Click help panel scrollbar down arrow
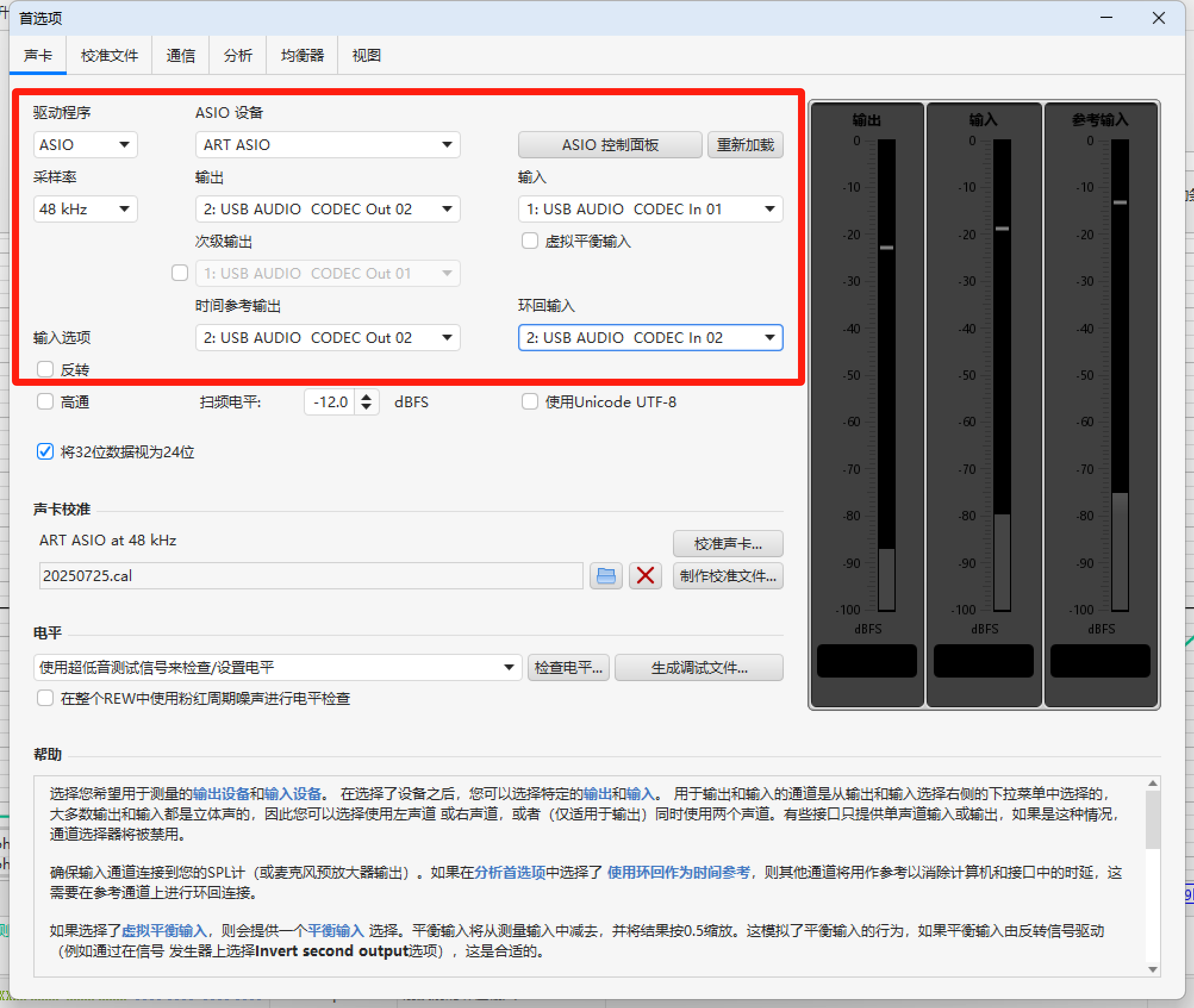 click(x=1153, y=969)
